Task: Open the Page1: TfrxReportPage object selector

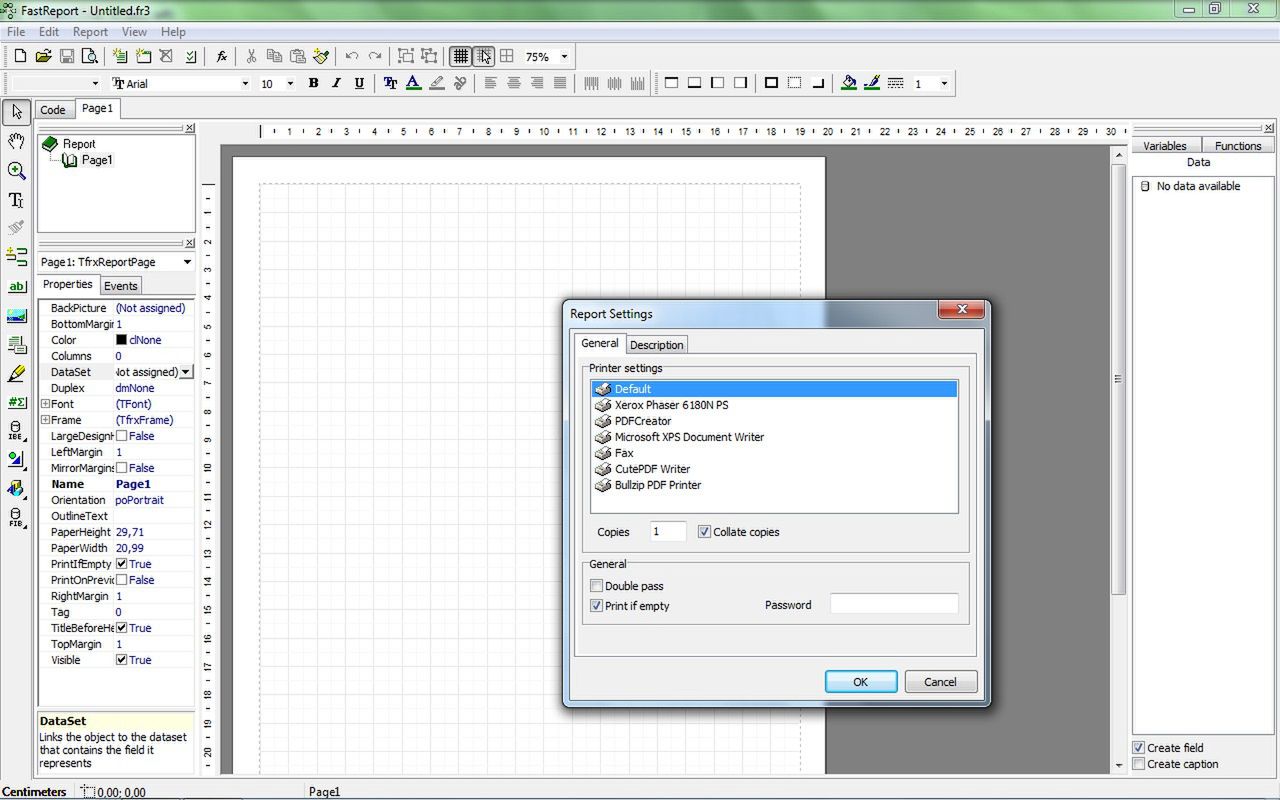Action: point(116,262)
